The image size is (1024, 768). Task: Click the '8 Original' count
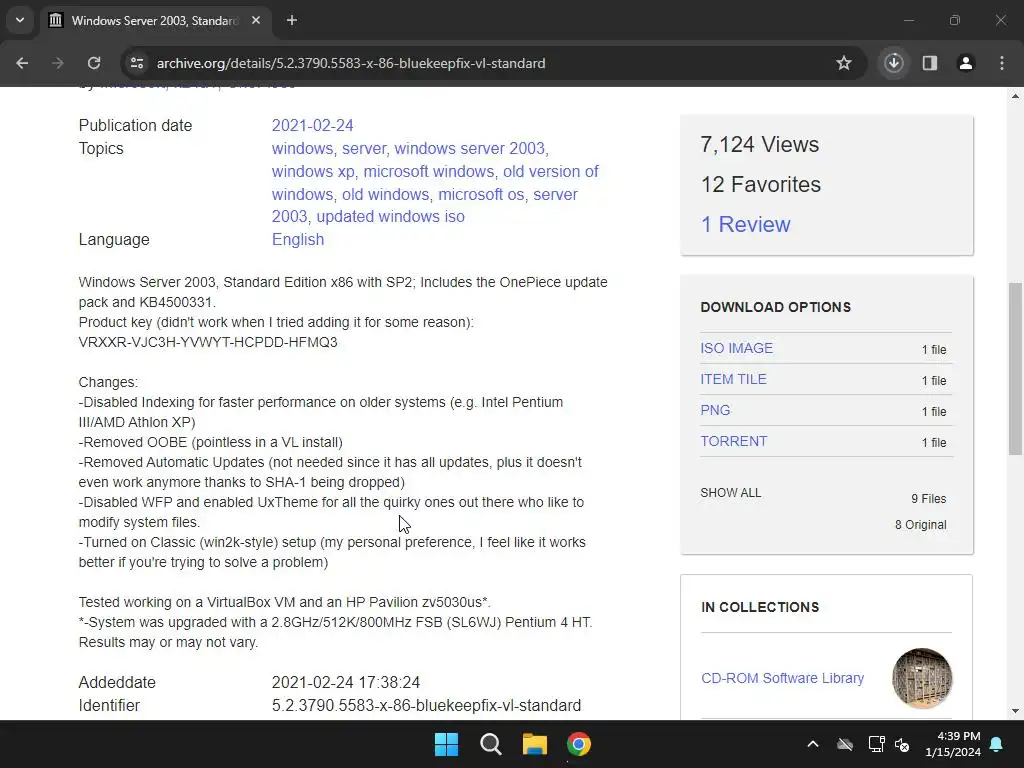tap(920, 524)
